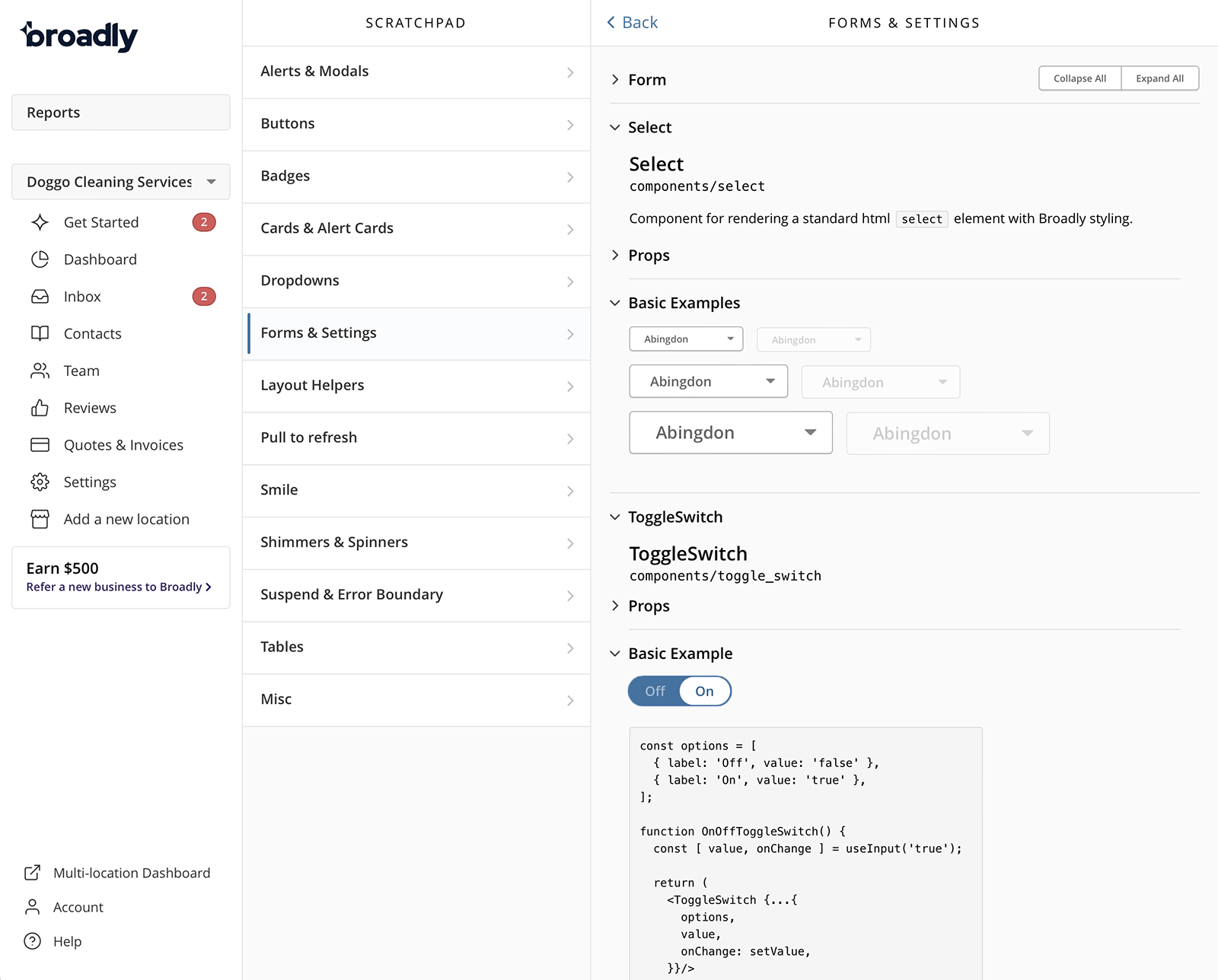Click the Quotes & Invoices card icon
Viewport: 1218px width, 980px height.
tap(40, 445)
